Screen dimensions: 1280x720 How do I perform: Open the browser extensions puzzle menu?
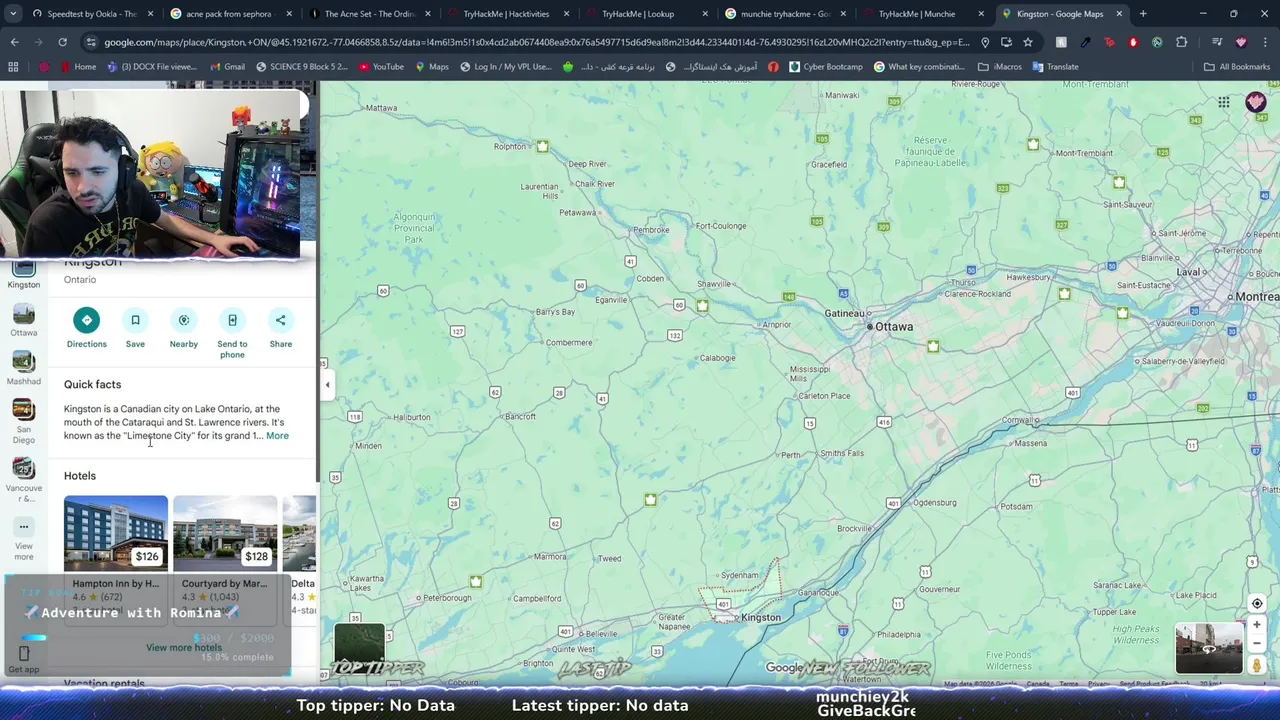1181,42
